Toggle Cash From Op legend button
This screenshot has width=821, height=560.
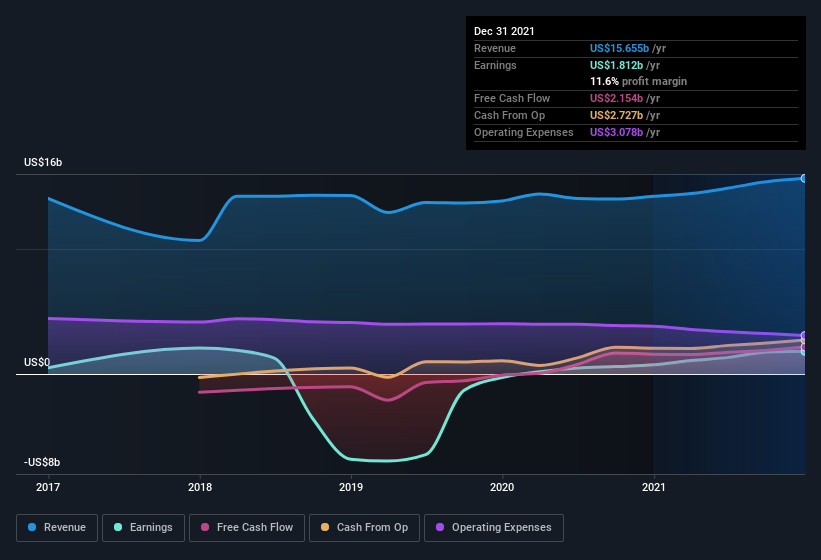point(364,528)
